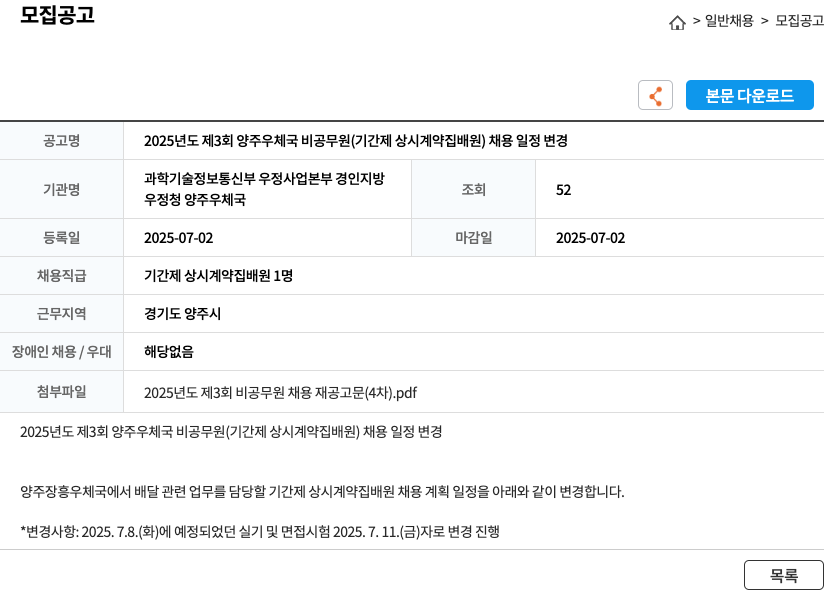Click the 등록일 label cell
This screenshot has width=824, height=590.
pos(61,237)
